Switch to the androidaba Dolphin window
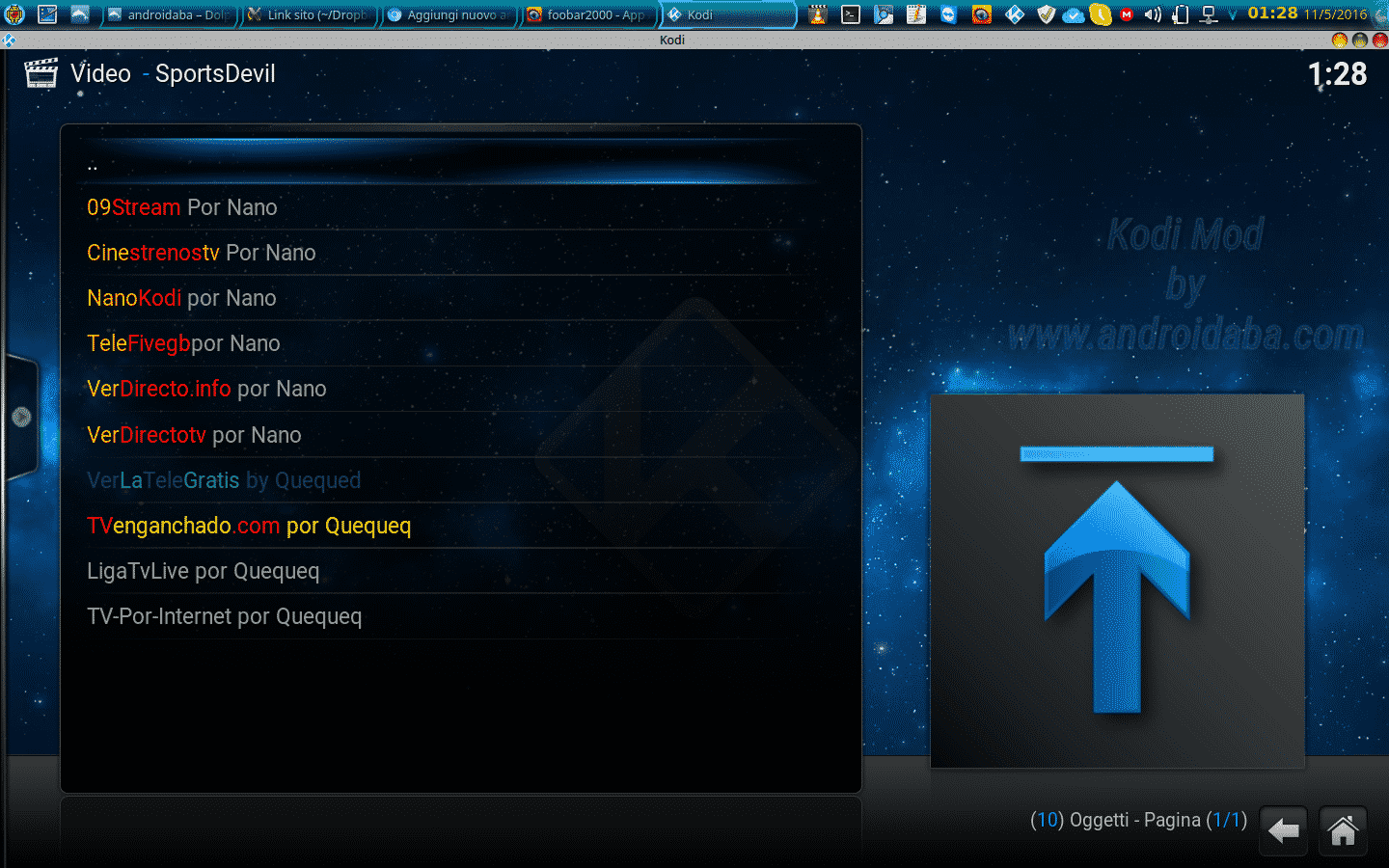This screenshot has width=1389, height=868. [170, 14]
